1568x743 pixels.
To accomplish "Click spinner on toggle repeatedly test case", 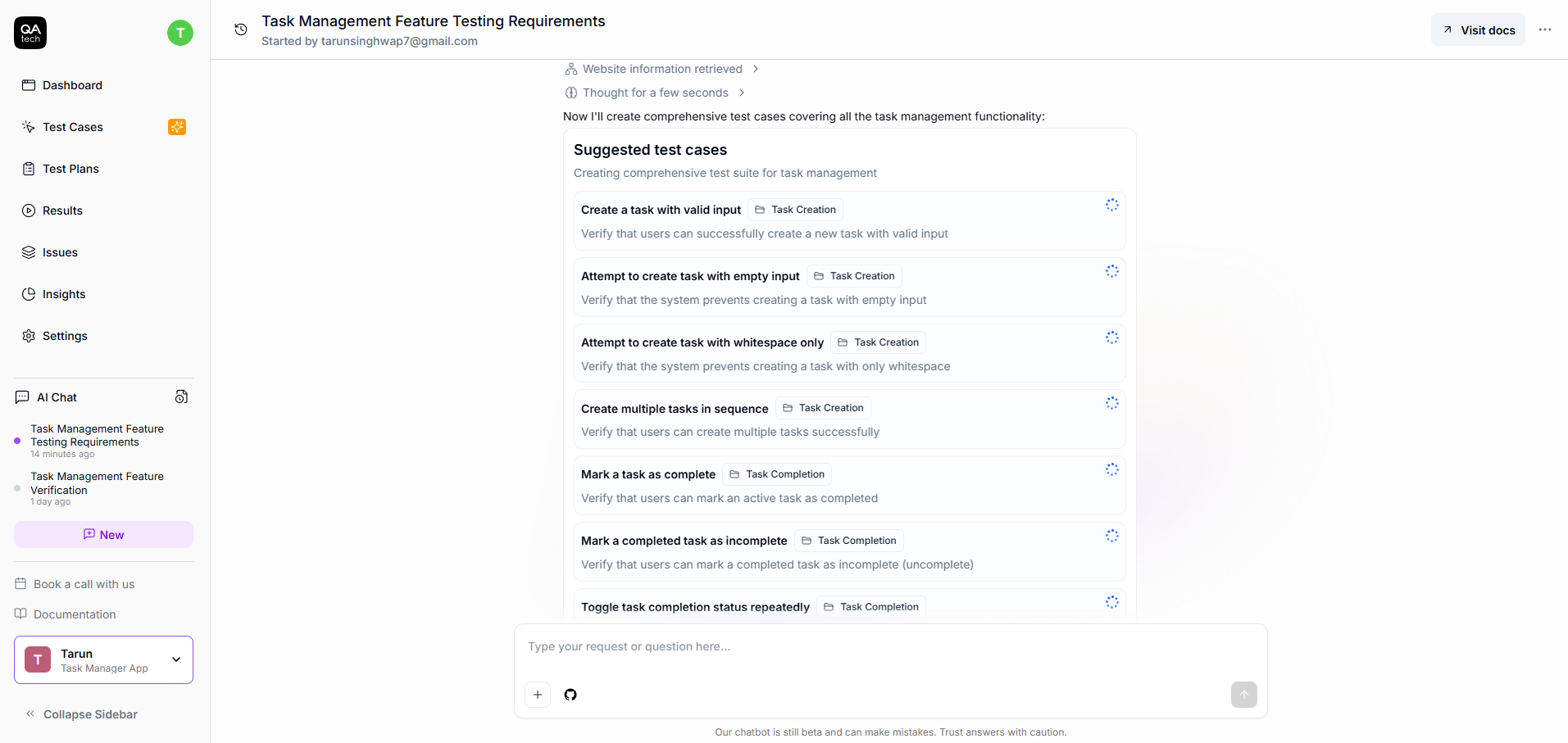I will [x=1111, y=602].
